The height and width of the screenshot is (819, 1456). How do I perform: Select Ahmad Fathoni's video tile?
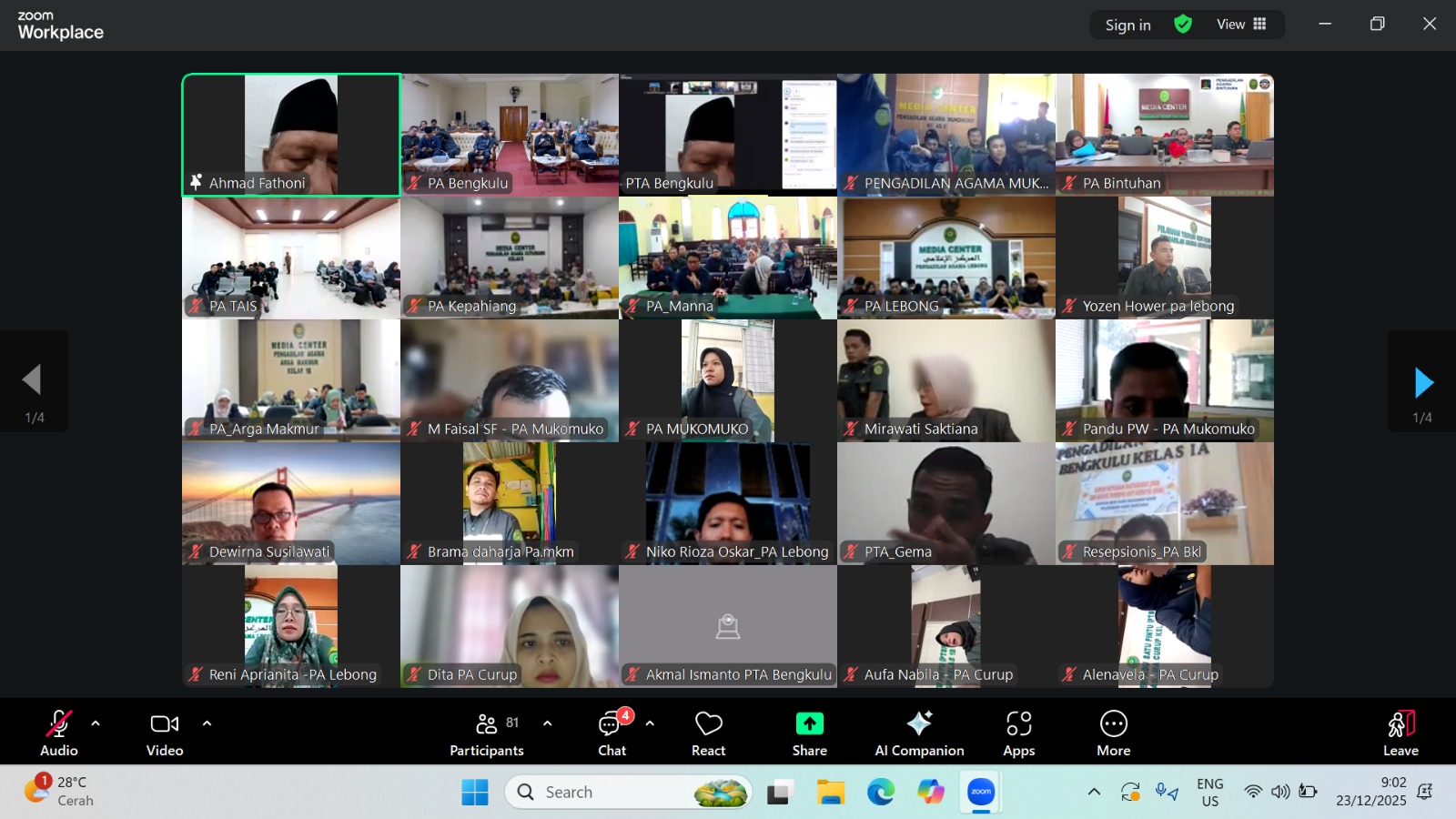coord(291,135)
